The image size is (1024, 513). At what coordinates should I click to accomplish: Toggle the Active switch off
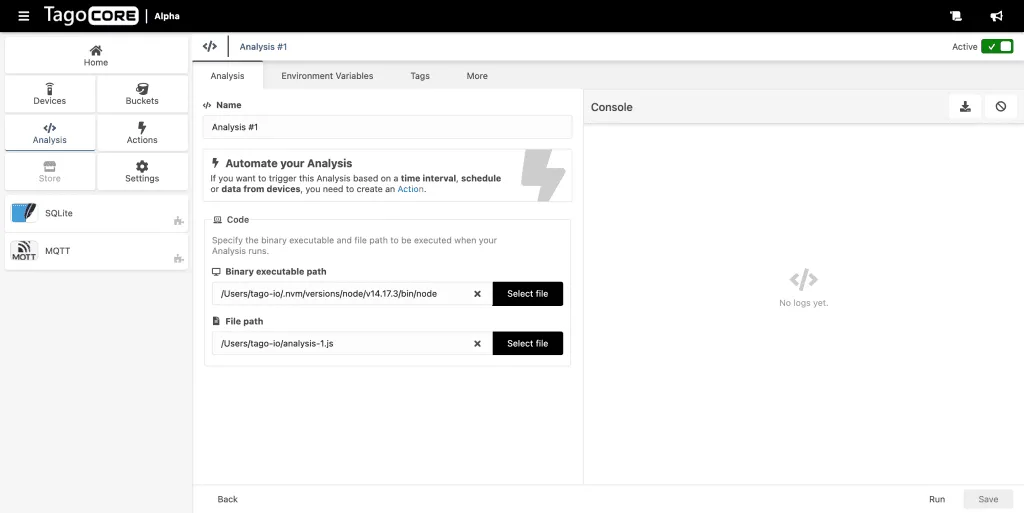[996, 47]
